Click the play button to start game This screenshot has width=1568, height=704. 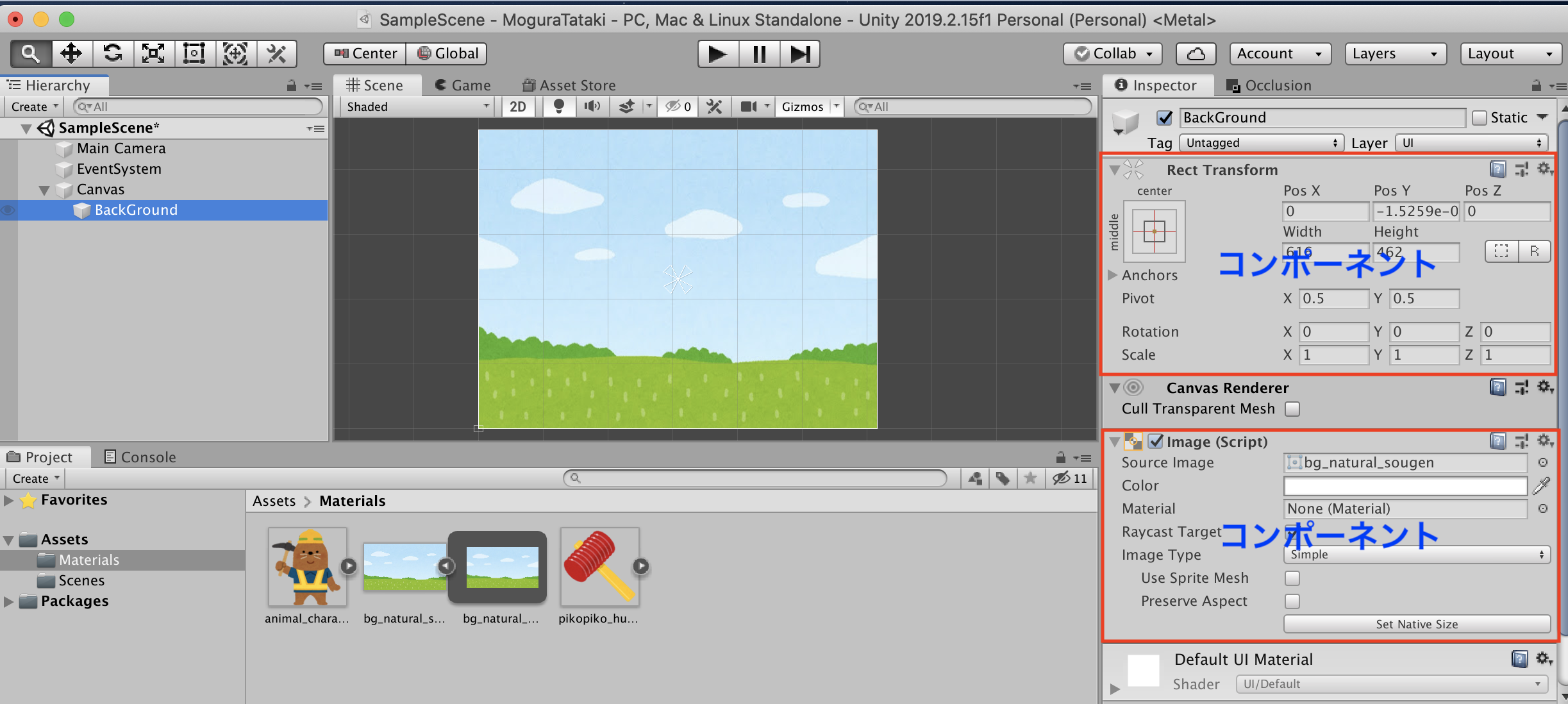click(x=718, y=54)
